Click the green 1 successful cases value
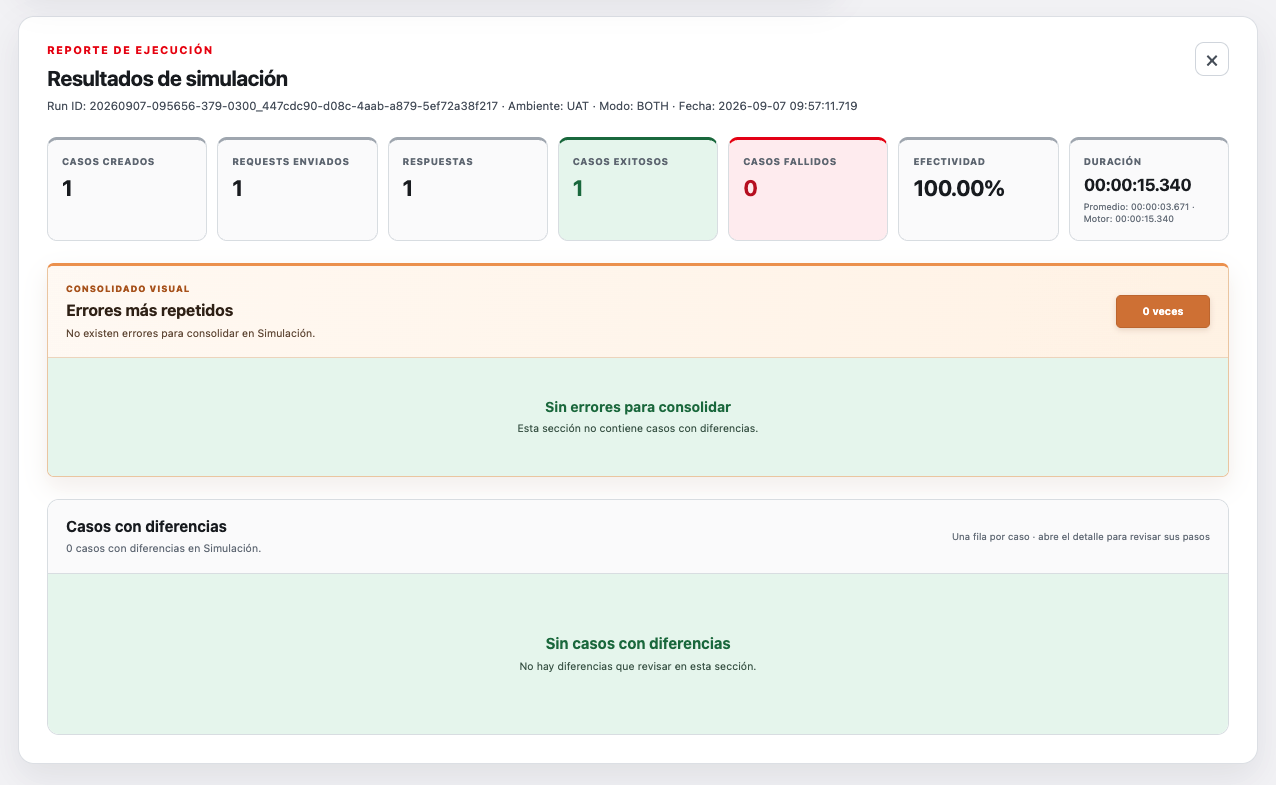Viewport: 1276px width, 785px height. pyautogui.click(x=577, y=188)
